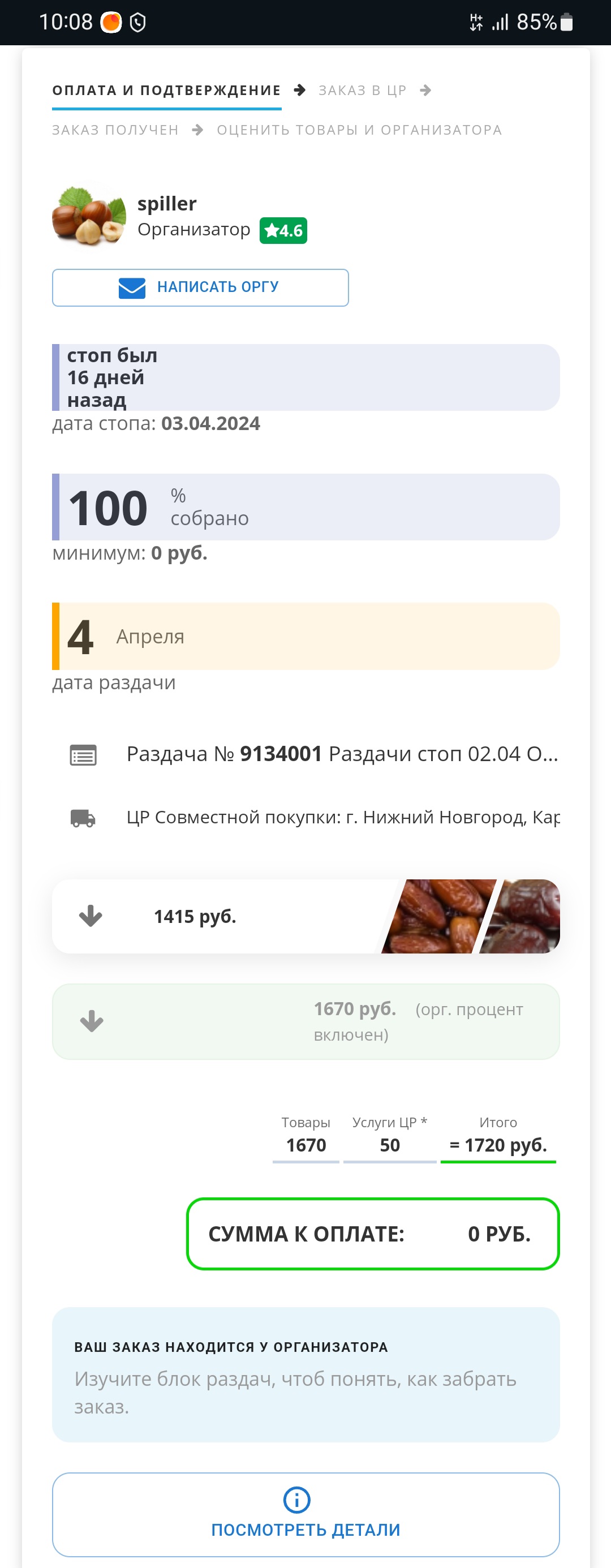
Task: Tap the orange app notification icon
Action: point(111,23)
